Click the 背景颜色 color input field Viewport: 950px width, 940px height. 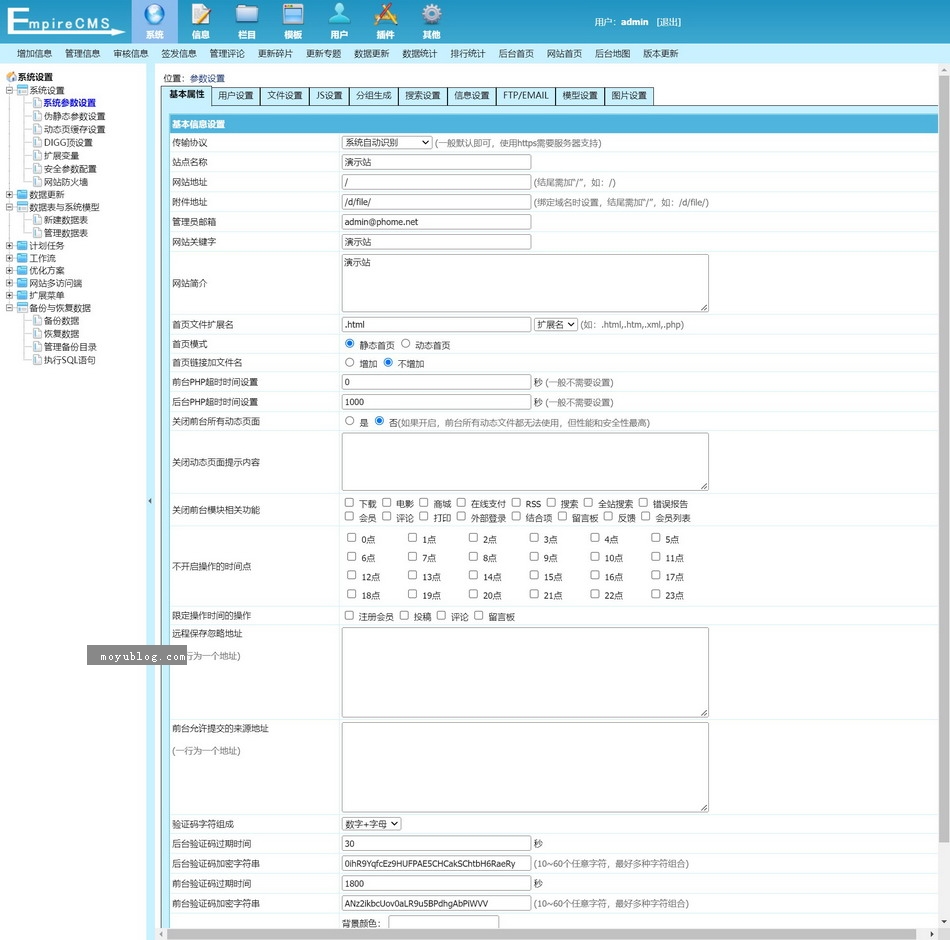pyautogui.click(x=443, y=922)
